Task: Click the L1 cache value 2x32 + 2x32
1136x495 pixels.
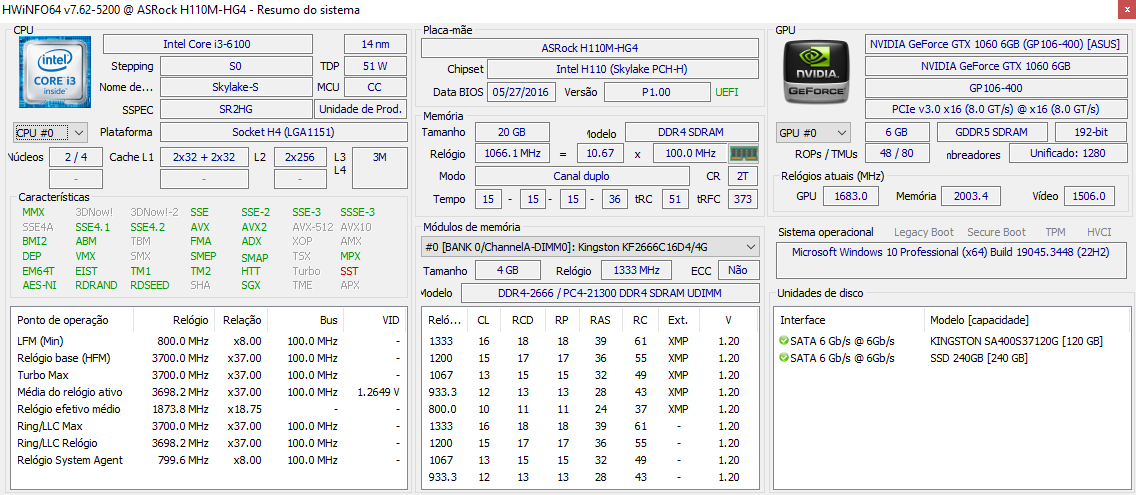Action: [x=204, y=157]
